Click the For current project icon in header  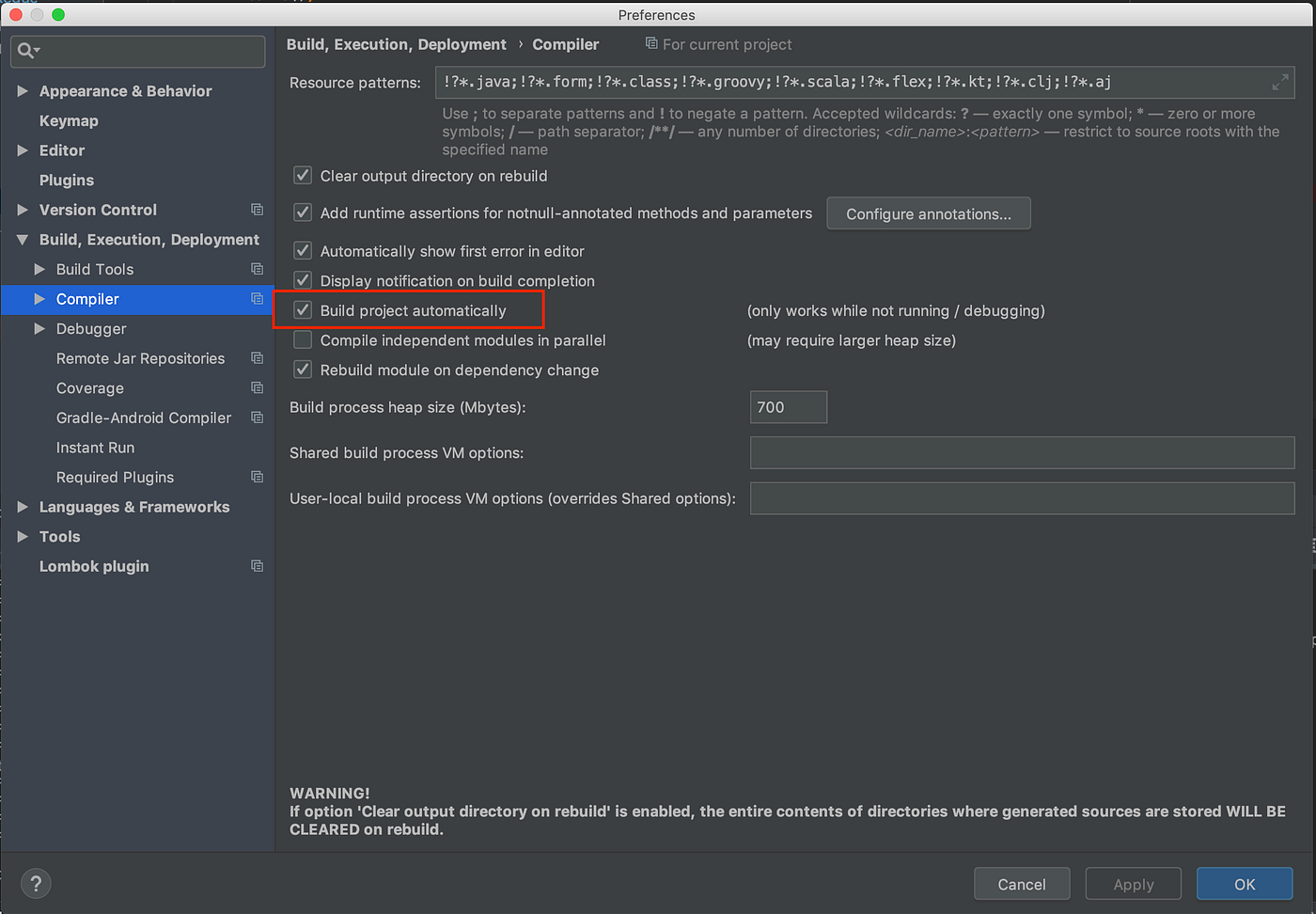pyautogui.click(x=650, y=43)
